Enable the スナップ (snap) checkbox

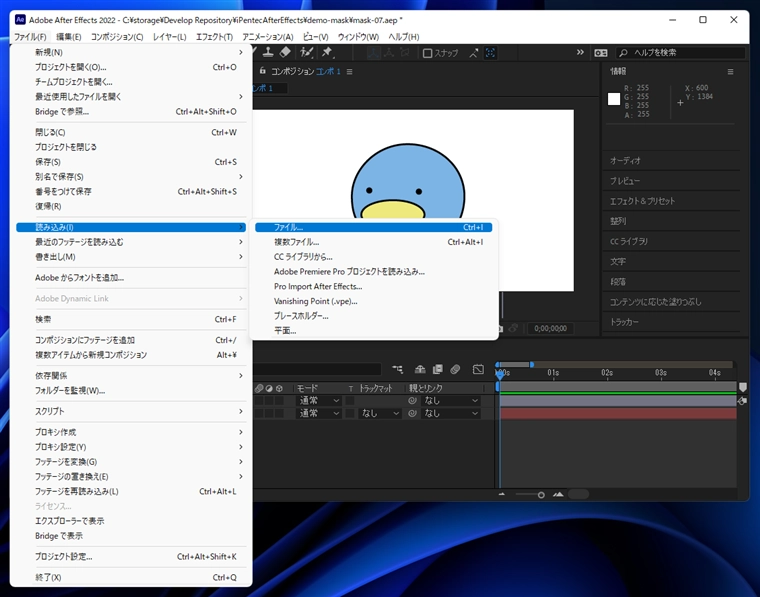(428, 53)
